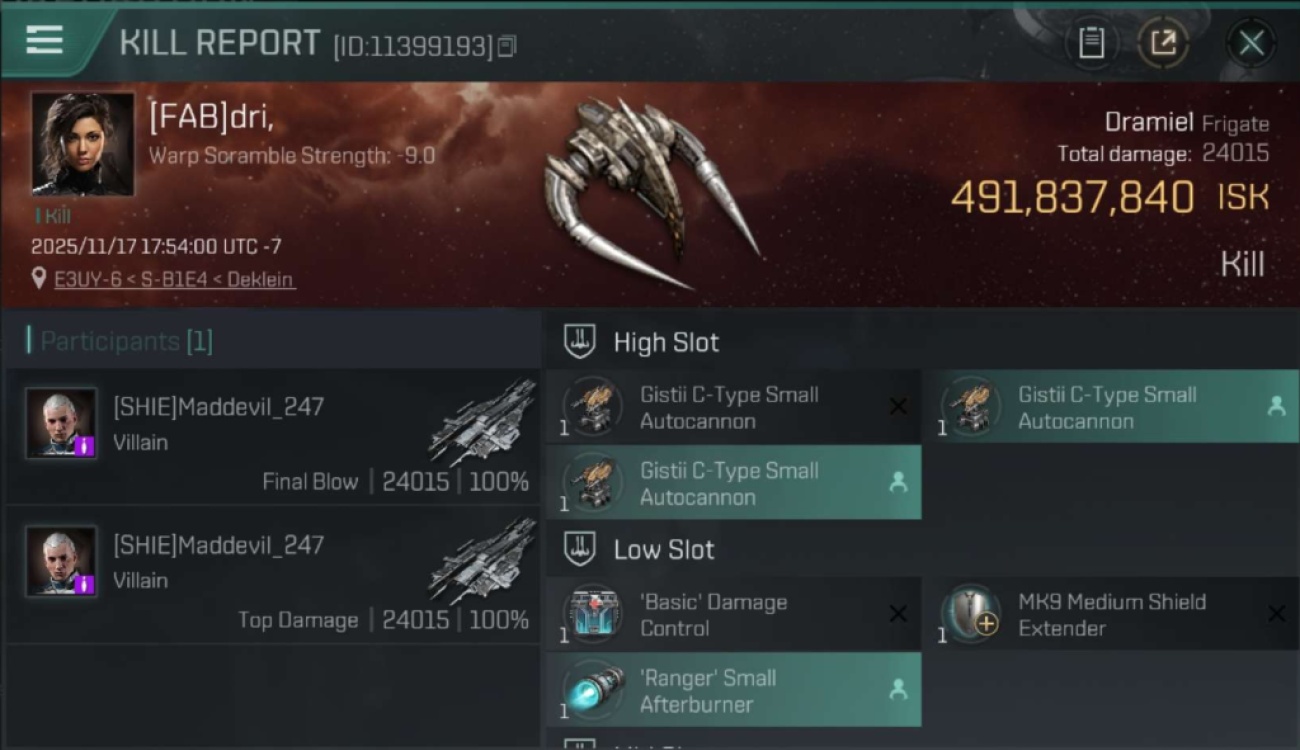Screen dimensions: 1300x750
Task: Close the kill report window
Action: (1251, 43)
